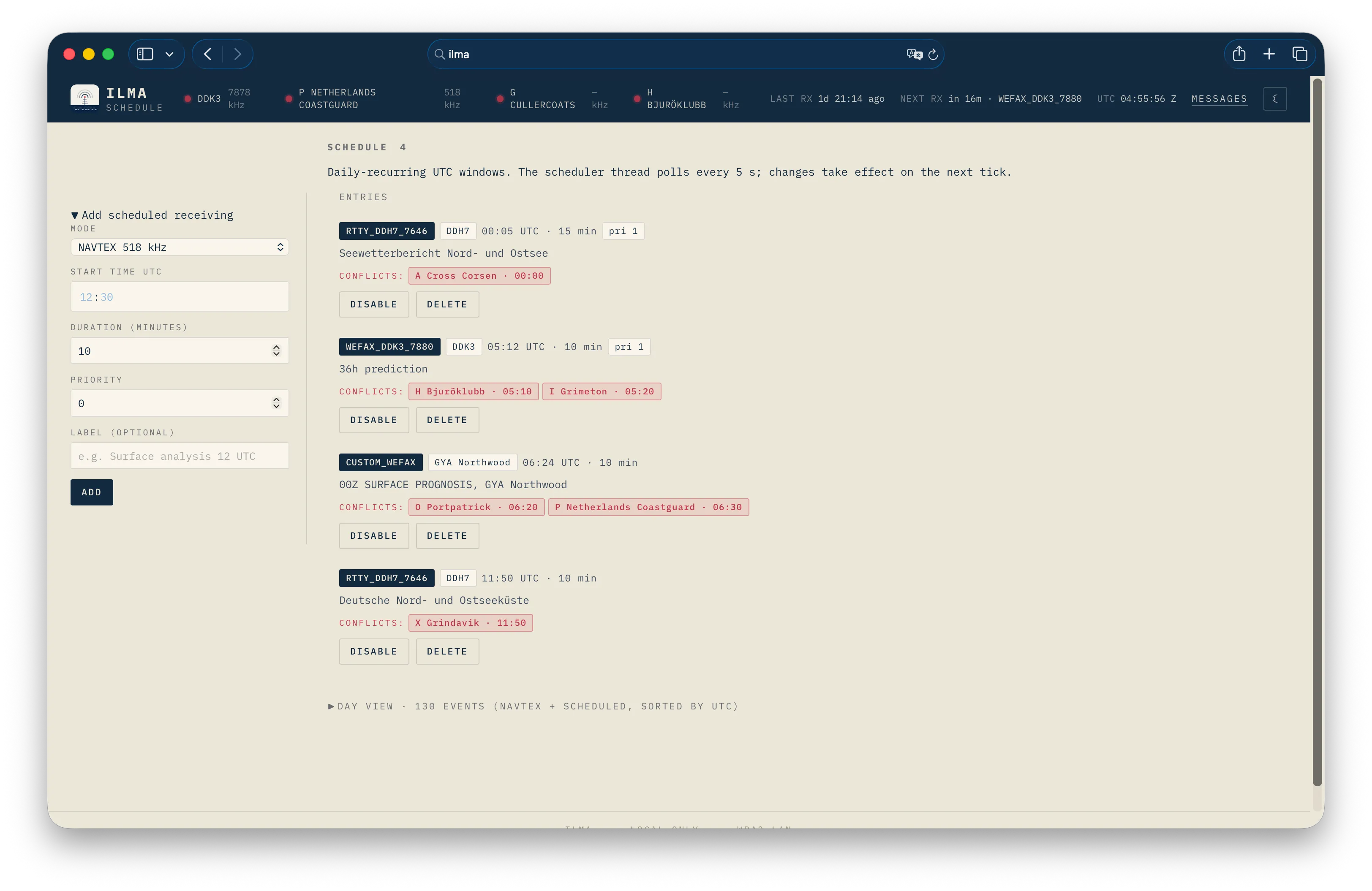Open the MESSAGES link in header
The width and height of the screenshot is (1372, 891).
click(x=1219, y=98)
